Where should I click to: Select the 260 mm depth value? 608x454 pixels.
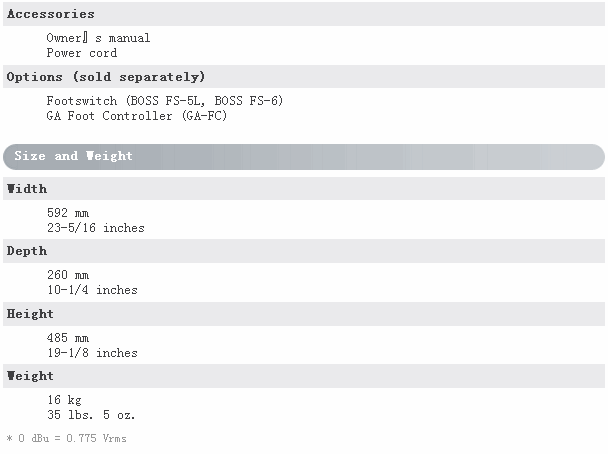(68, 275)
